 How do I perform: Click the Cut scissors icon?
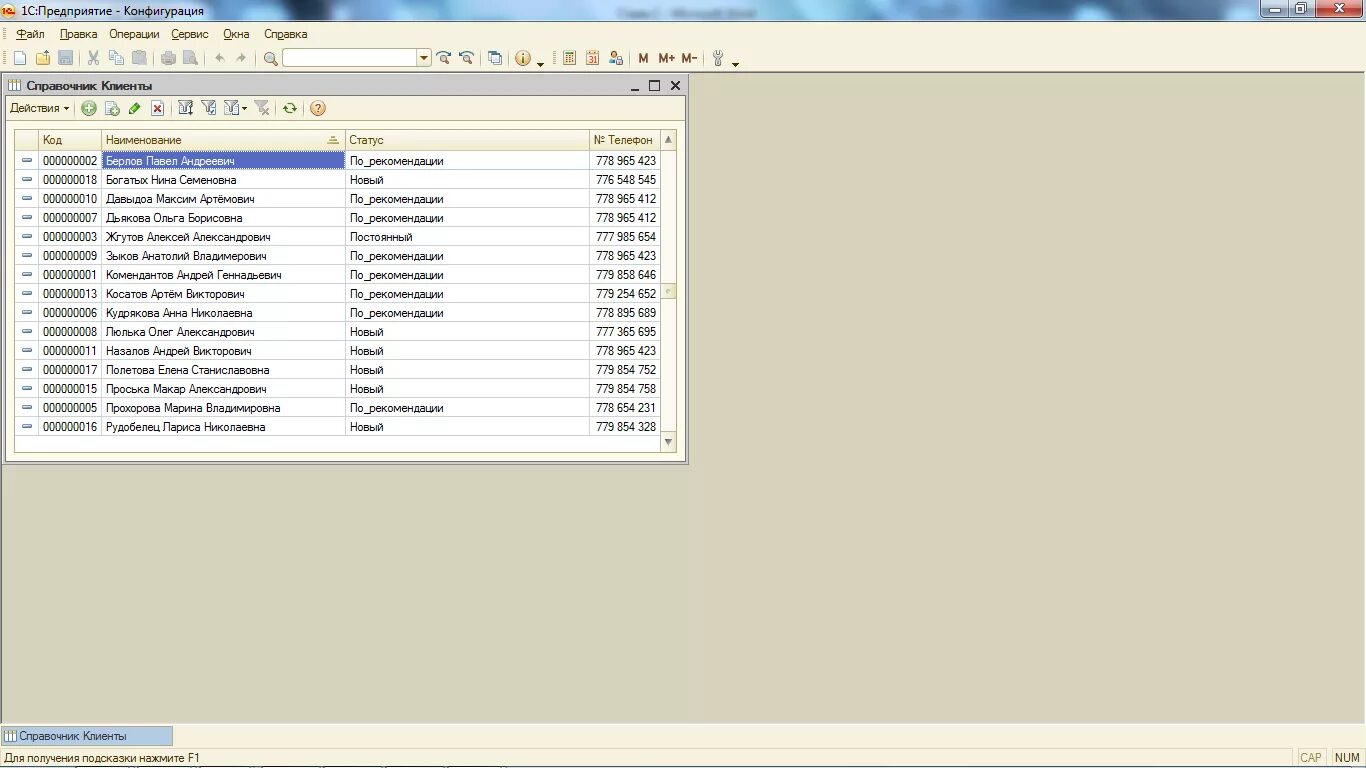point(94,59)
